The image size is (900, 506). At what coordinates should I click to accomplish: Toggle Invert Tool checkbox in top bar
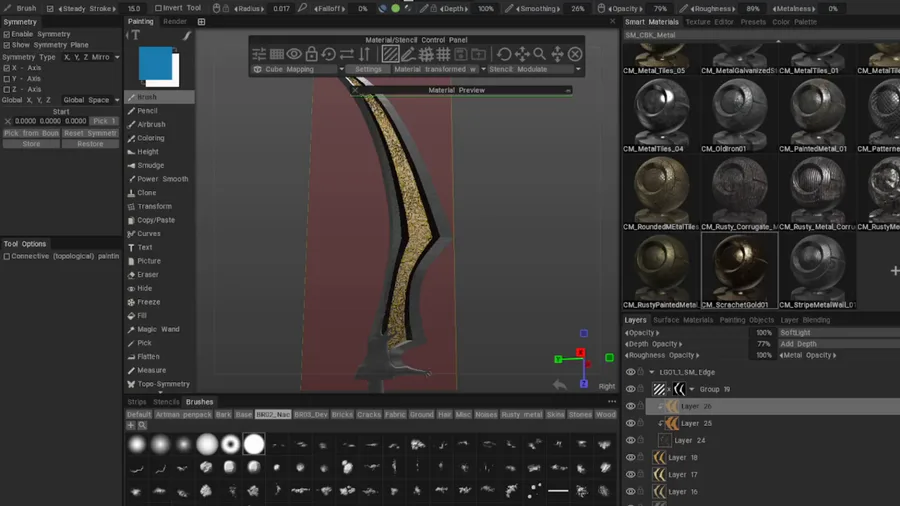point(158,8)
